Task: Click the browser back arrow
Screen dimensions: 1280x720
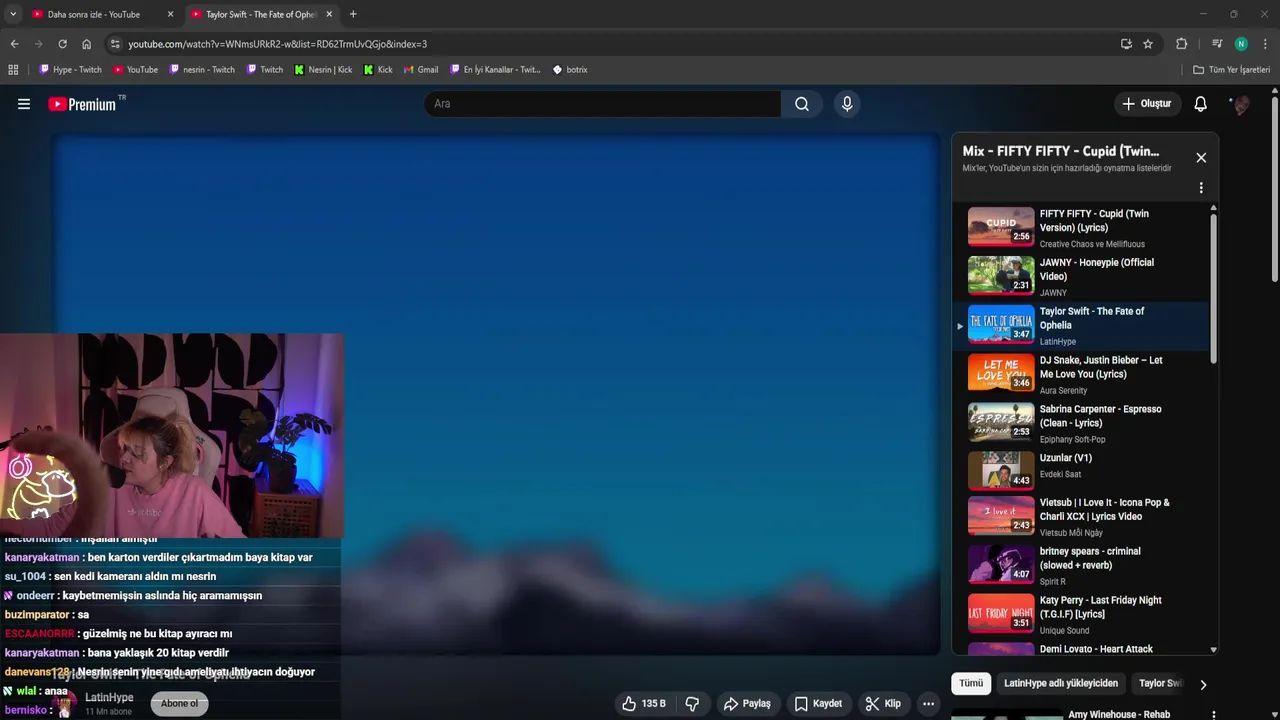Action: pos(14,44)
